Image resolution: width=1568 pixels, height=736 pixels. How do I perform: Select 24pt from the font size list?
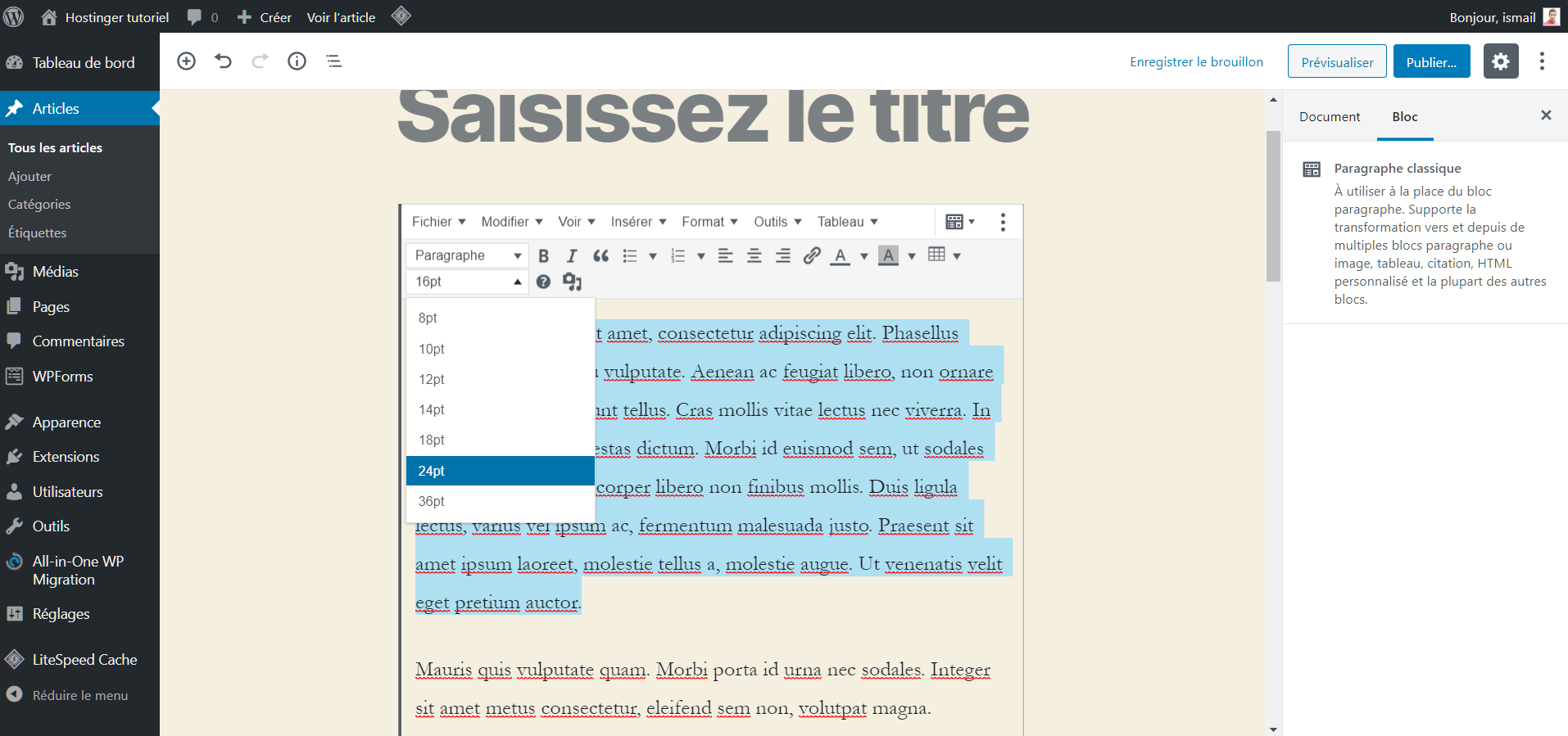(x=500, y=471)
